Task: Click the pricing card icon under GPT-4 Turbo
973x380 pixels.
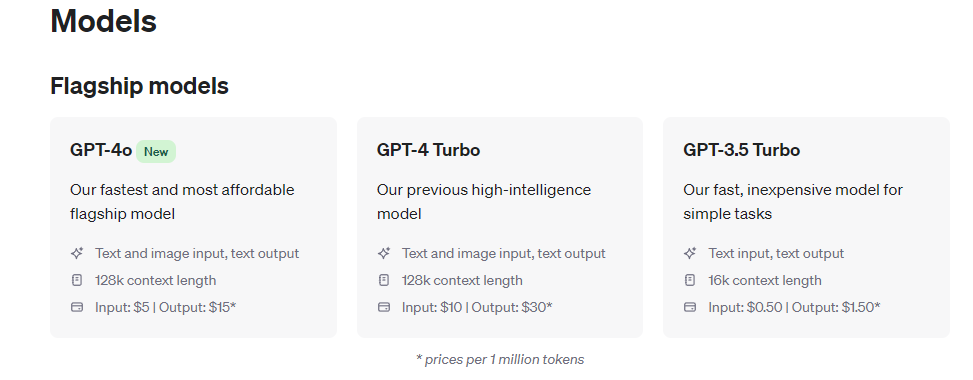Action: [383, 307]
